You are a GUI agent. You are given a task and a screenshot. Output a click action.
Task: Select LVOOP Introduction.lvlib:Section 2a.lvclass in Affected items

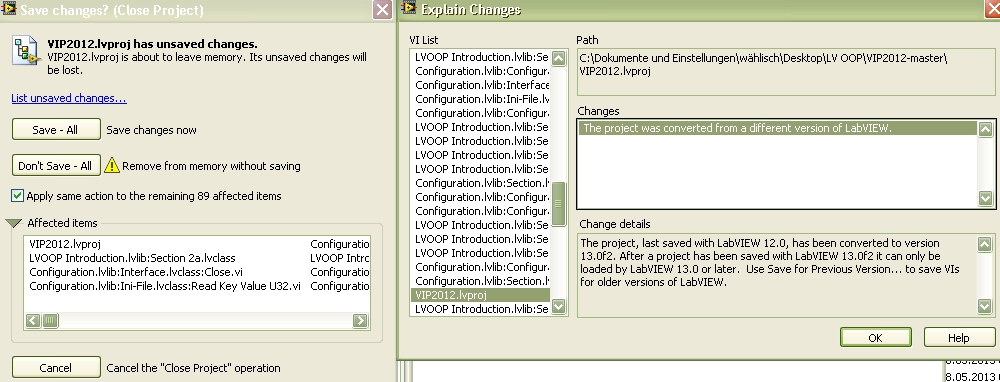pyautogui.click(x=132, y=258)
